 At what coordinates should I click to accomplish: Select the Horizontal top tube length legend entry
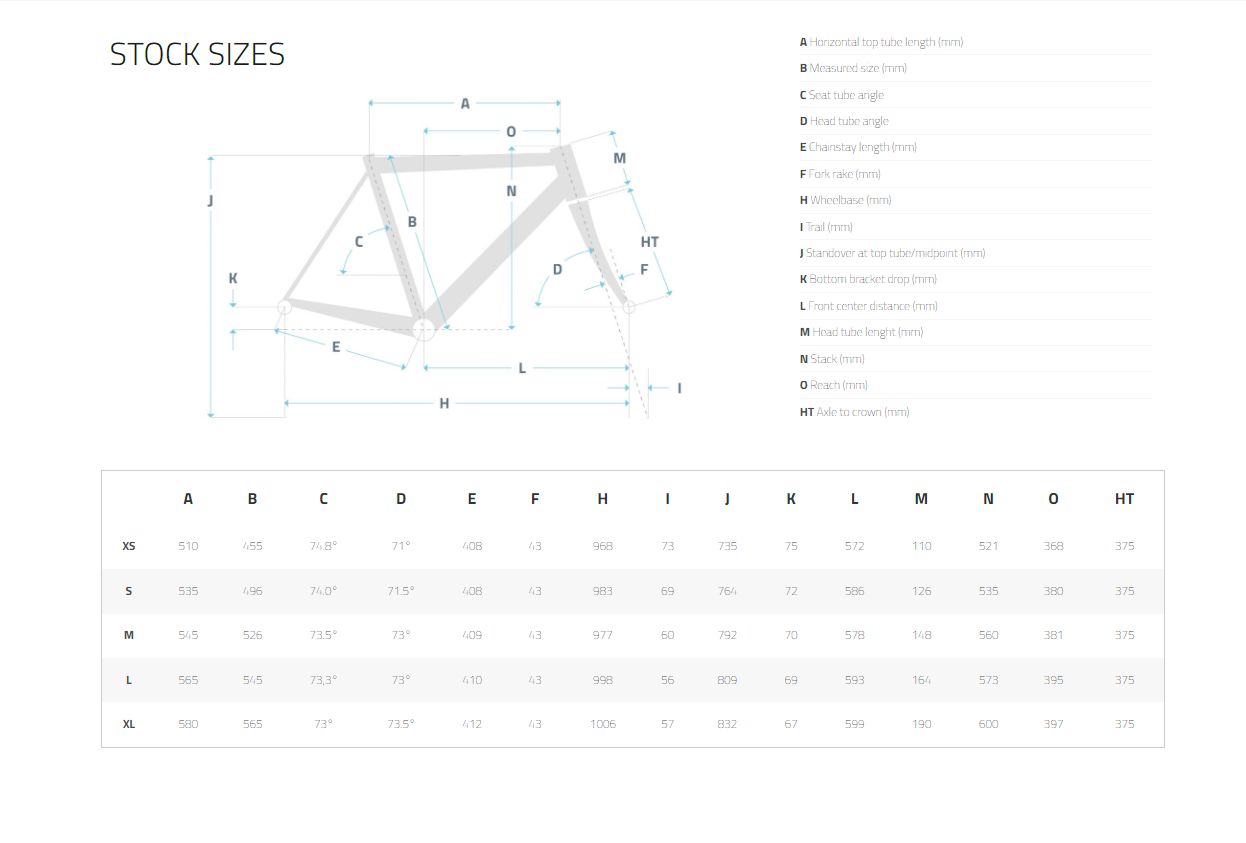tap(881, 42)
